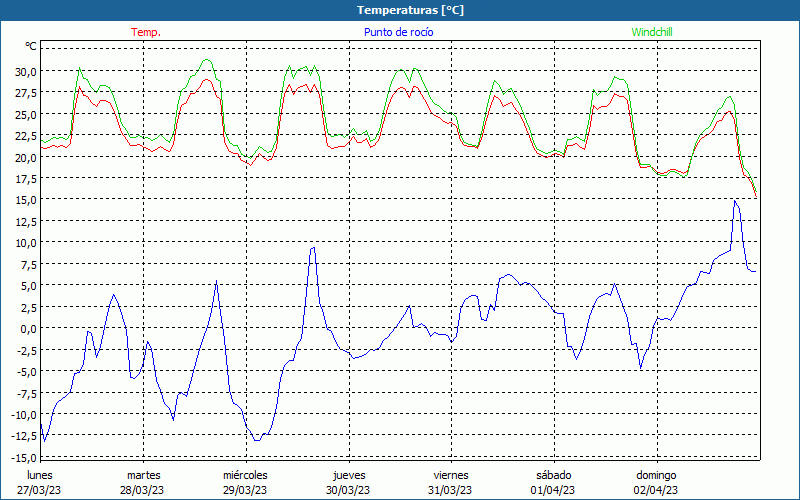Click the '-7,5' y-axis value
Image resolution: width=800 pixels, height=500 pixels.
click(x=26, y=393)
